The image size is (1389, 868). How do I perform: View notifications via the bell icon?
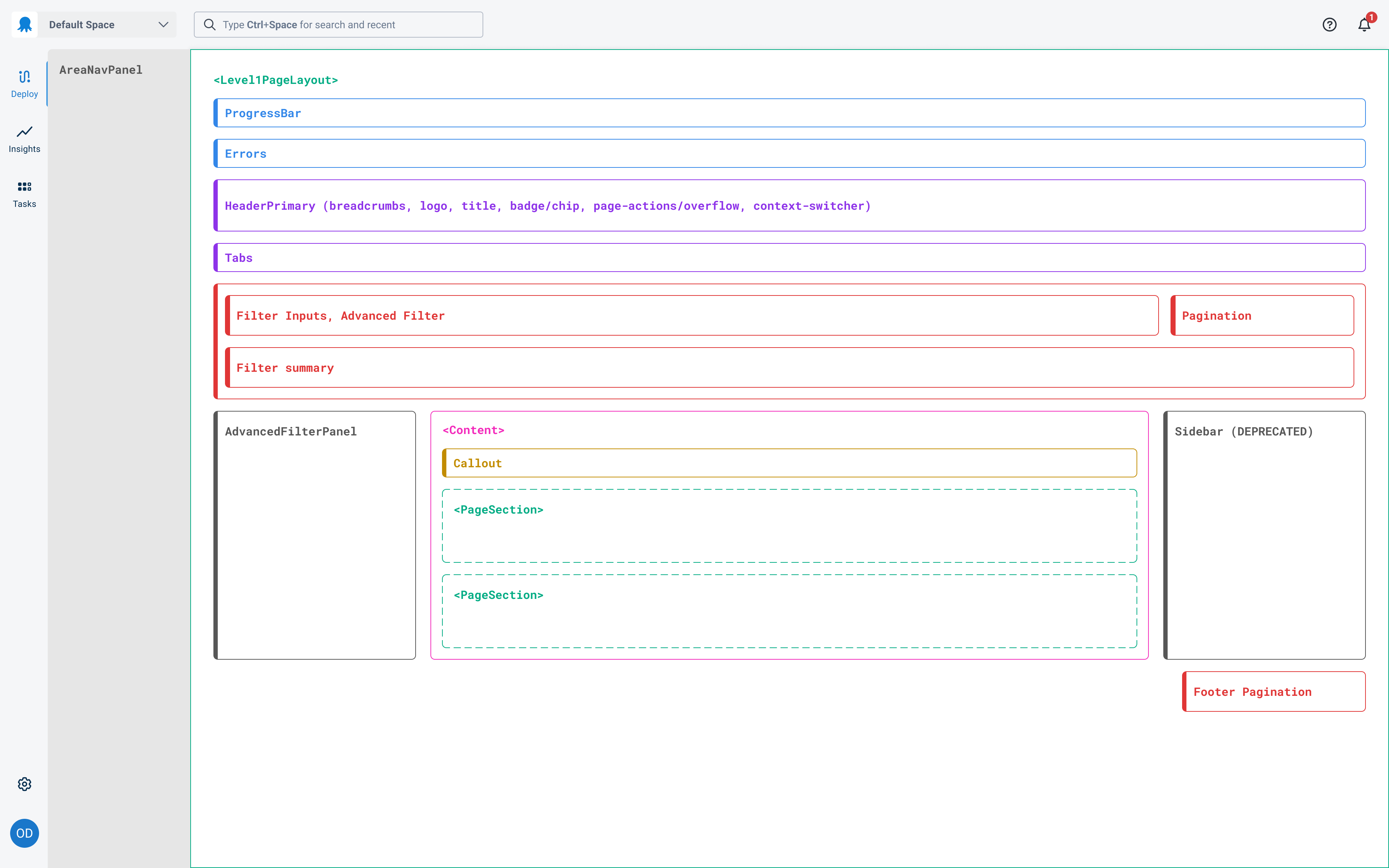[1363, 24]
